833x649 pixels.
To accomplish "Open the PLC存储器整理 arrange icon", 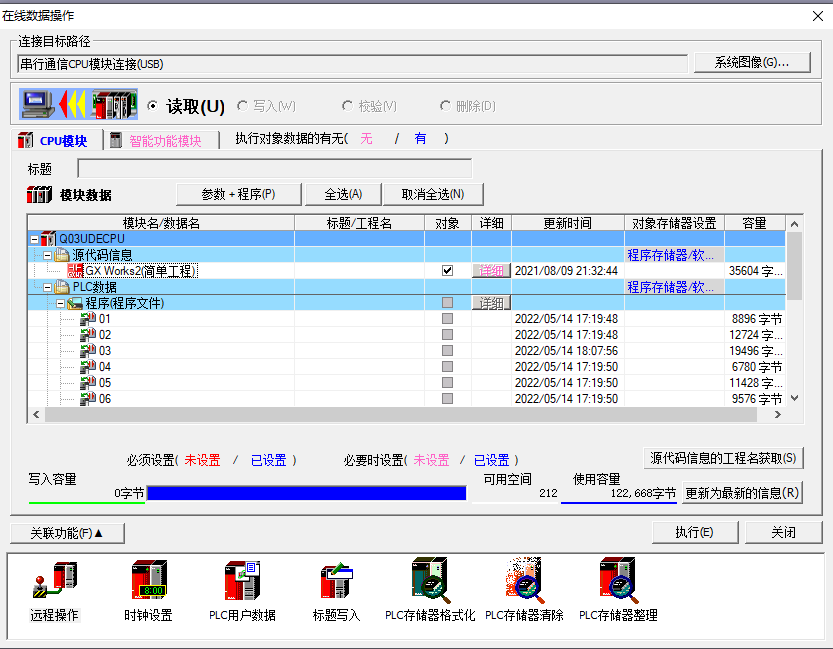I will point(618,582).
